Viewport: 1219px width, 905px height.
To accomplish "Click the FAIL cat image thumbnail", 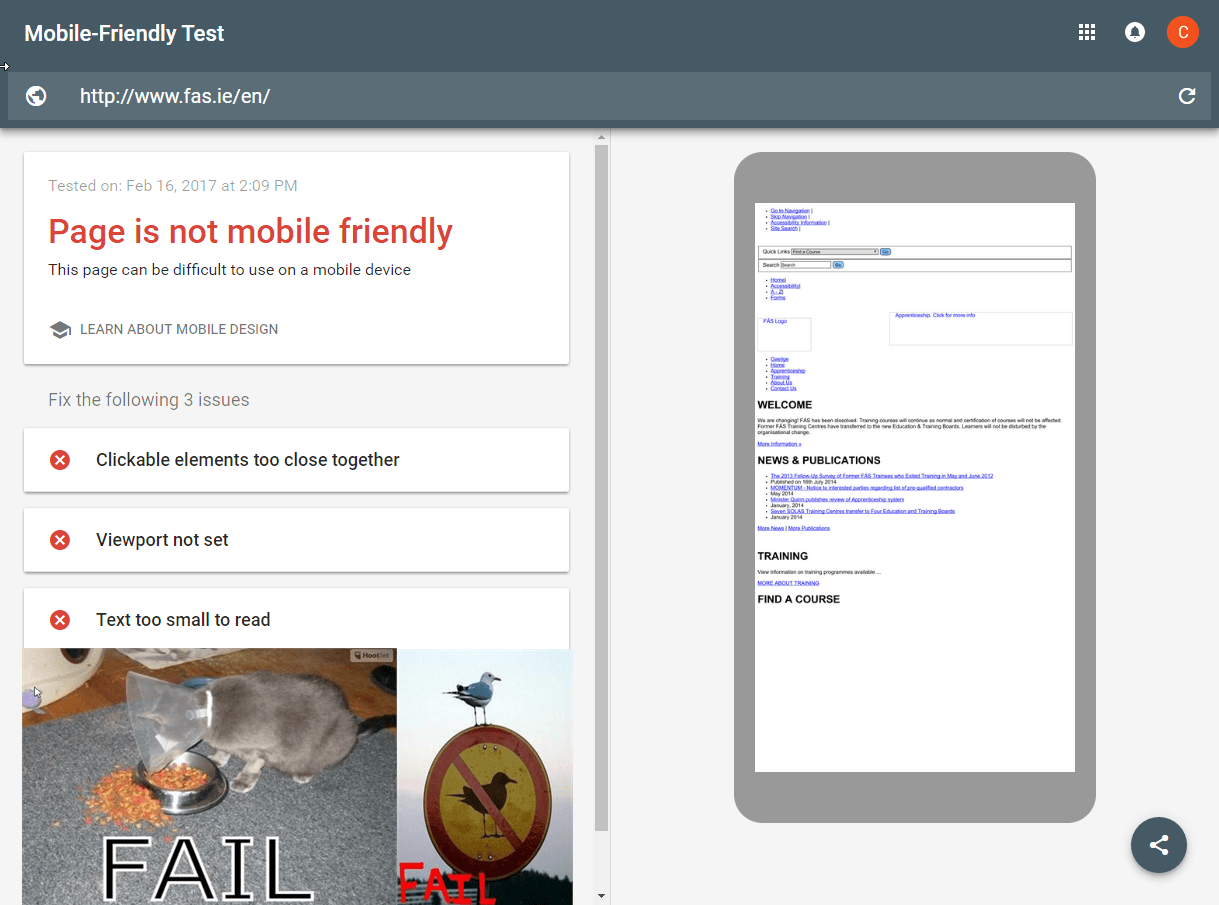I will point(209,777).
